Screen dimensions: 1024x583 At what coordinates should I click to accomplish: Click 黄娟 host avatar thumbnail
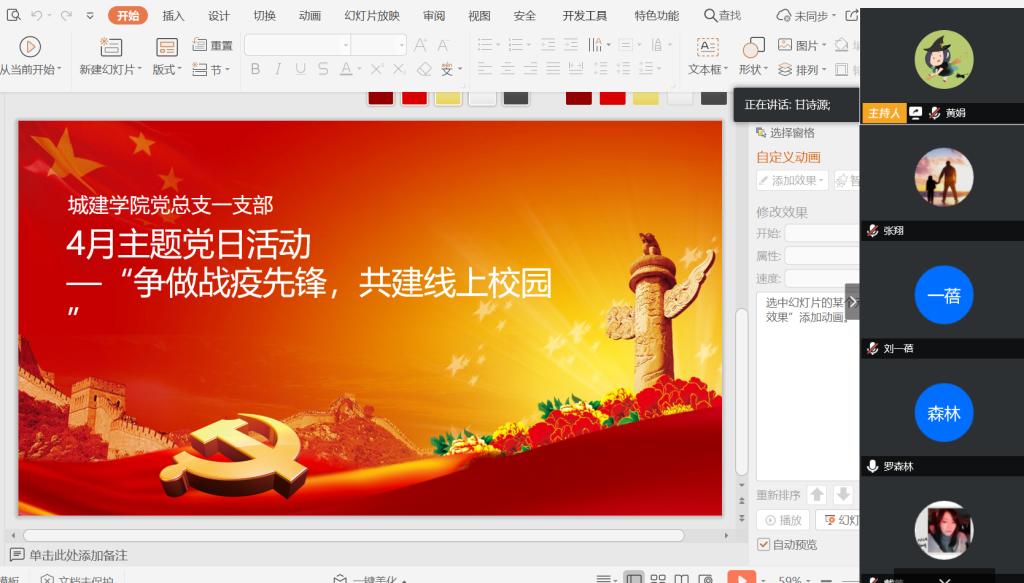(x=944, y=59)
